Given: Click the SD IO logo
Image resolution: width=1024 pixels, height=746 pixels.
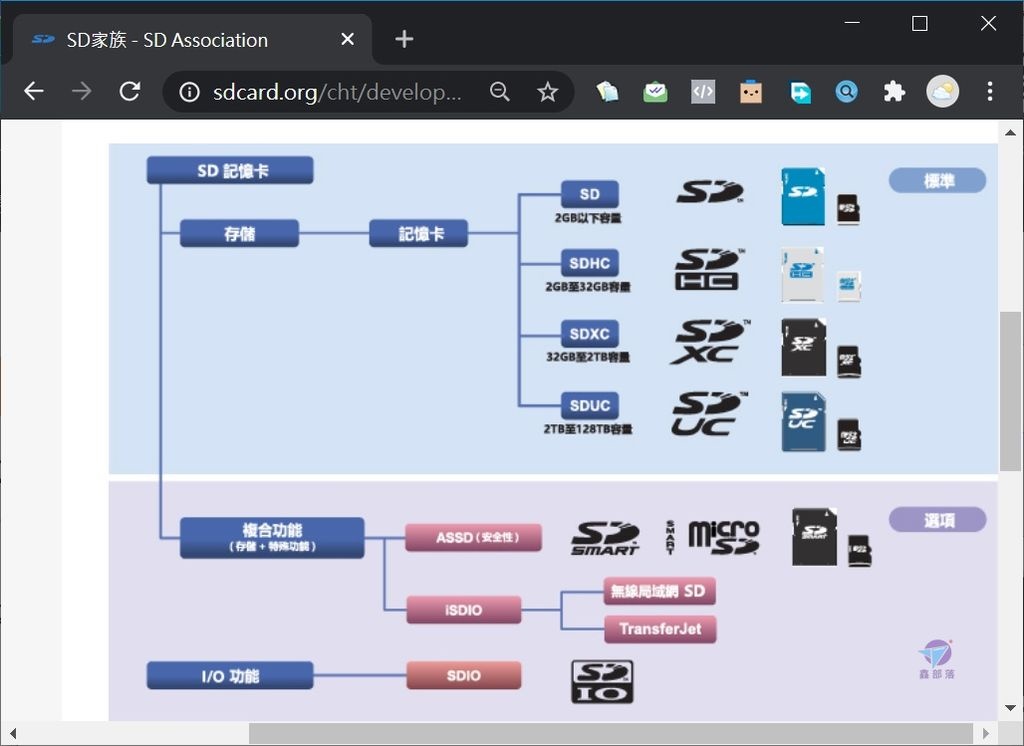Looking at the screenshot, I should pyautogui.click(x=602, y=681).
